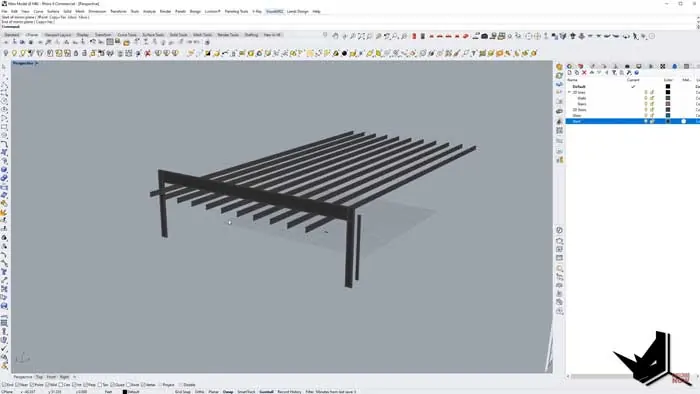Open the blue bell Notifications panel tab icon
The width and height of the screenshot is (700, 394).
pyautogui.click(x=675, y=66)
